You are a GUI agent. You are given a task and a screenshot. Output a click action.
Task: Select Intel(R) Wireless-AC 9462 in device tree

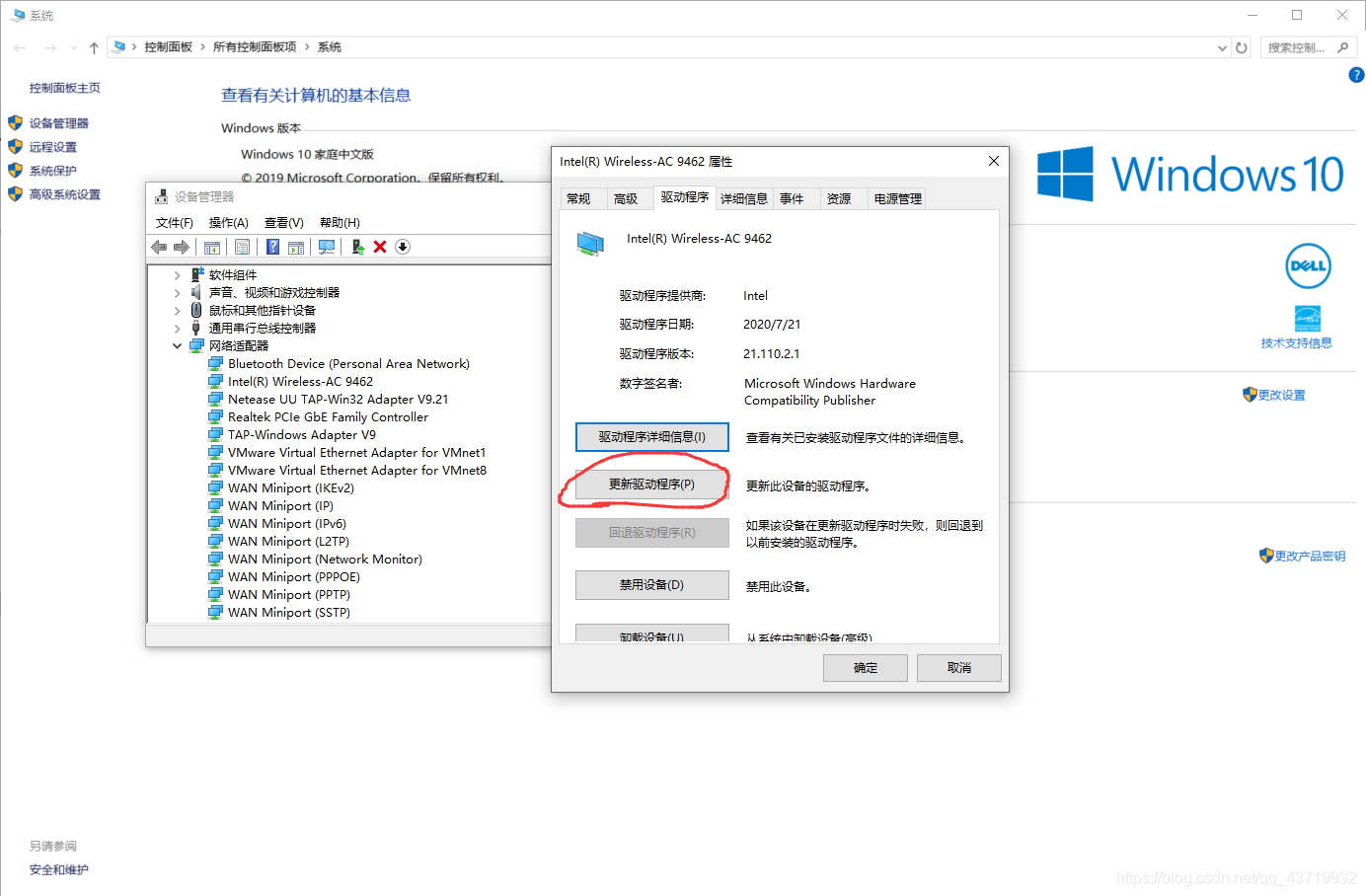300,382
